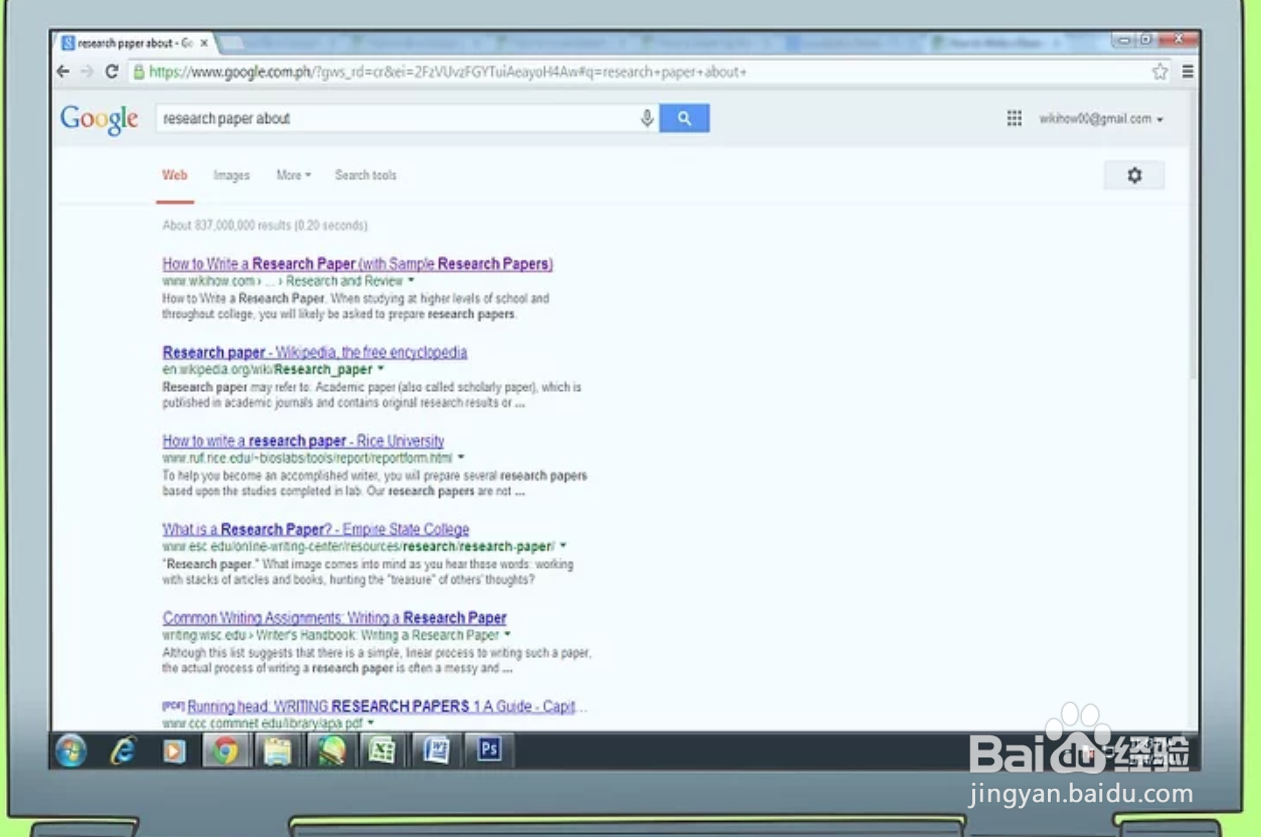This screenshot has height=837, width=1261.
Task: Click the voice search microphone icon
Action: coord(647,118)
